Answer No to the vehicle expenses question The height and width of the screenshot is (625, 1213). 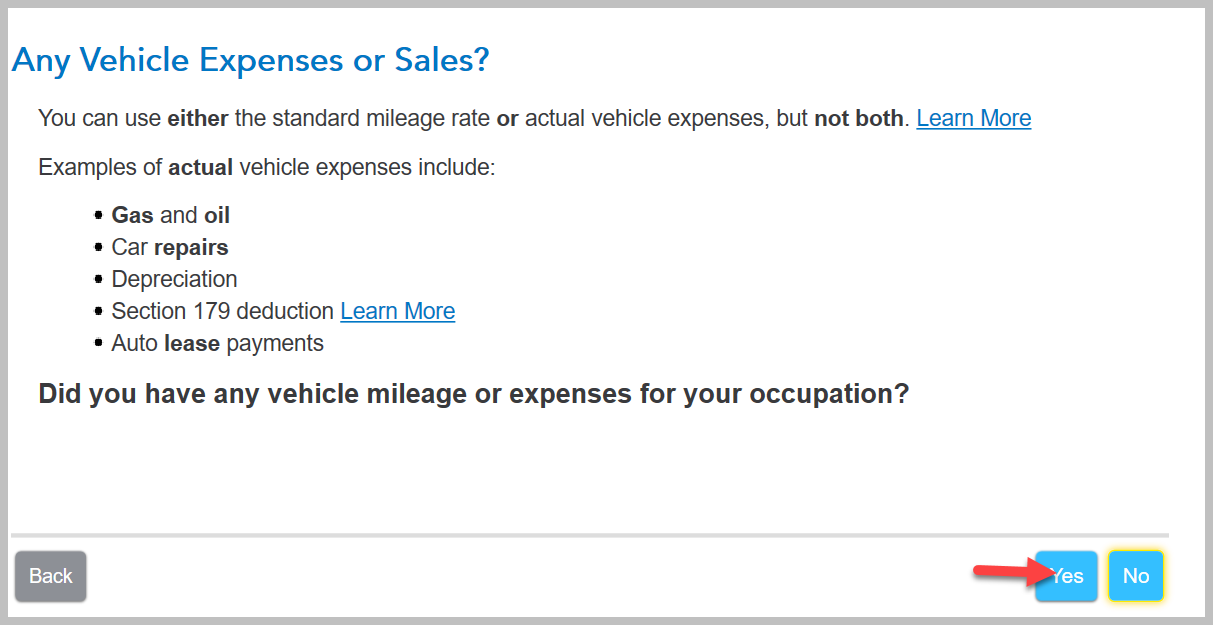tap(1136, 576)
